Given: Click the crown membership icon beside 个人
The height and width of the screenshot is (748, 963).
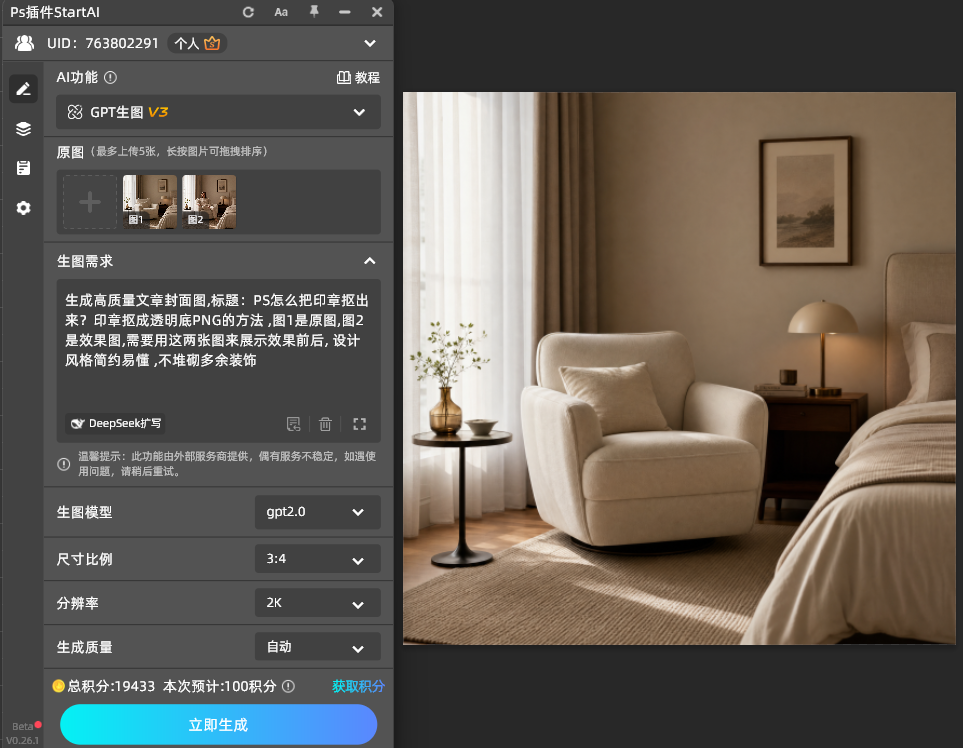Looking at the screenshot, I should [x=212, y=43].
